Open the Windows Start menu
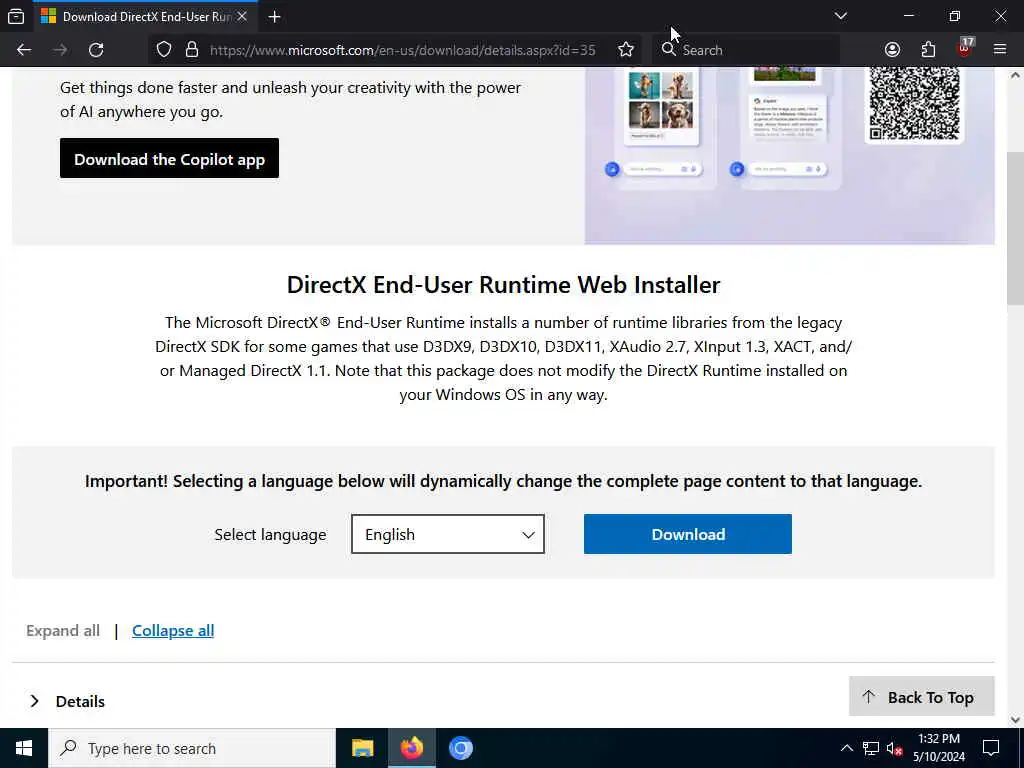 click(x=24, y=748)
